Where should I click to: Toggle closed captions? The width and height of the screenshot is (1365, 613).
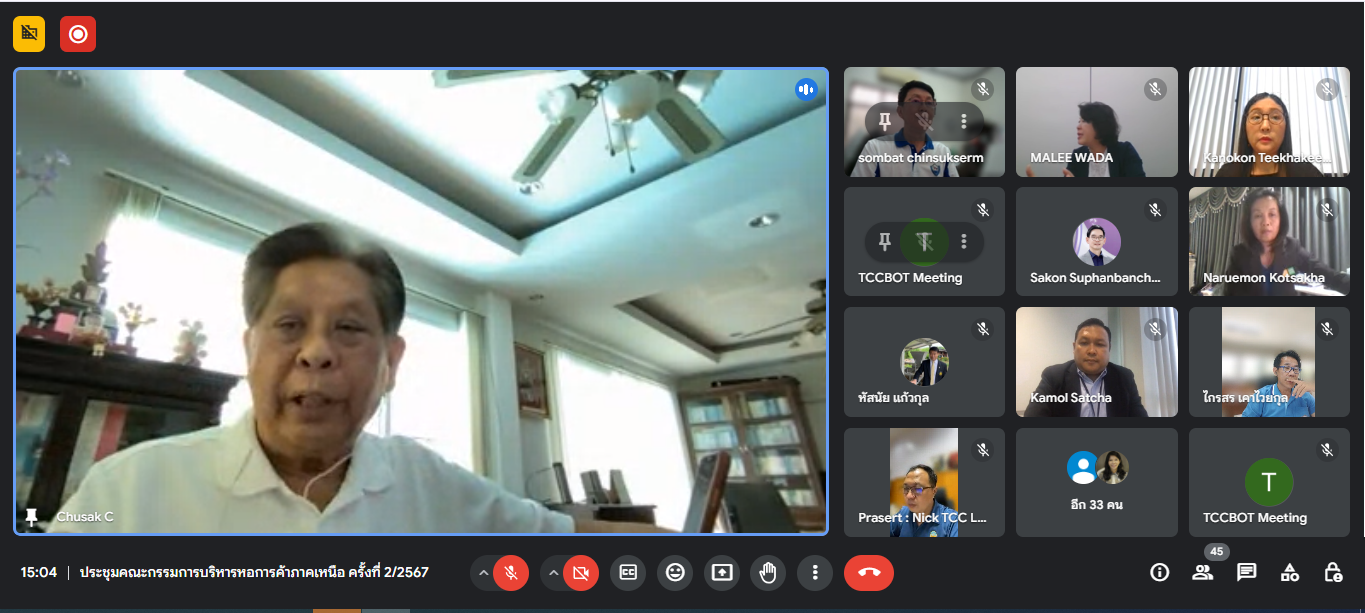(x=628, y=572)
